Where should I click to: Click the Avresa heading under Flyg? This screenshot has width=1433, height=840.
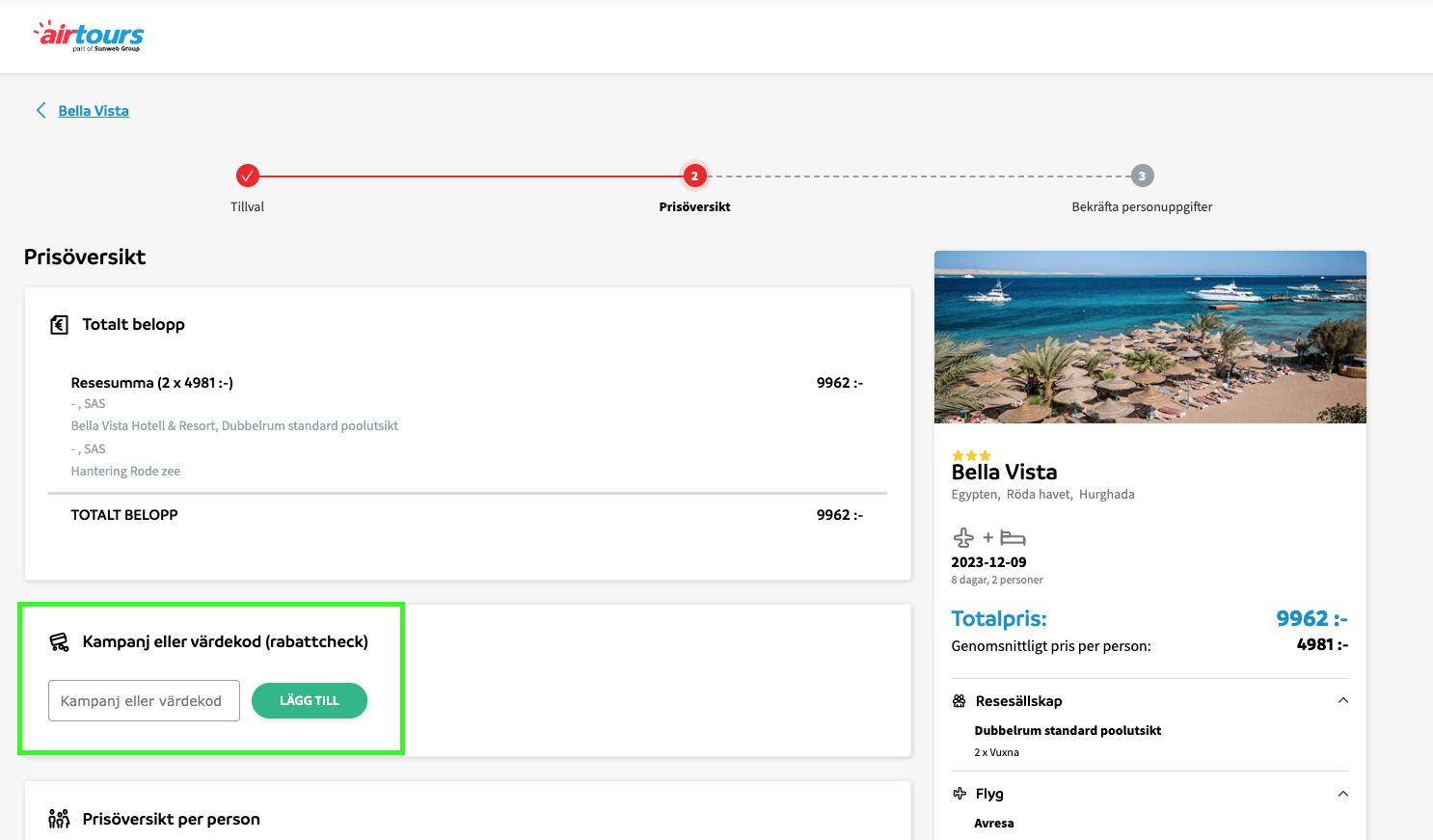click(993, 824)
